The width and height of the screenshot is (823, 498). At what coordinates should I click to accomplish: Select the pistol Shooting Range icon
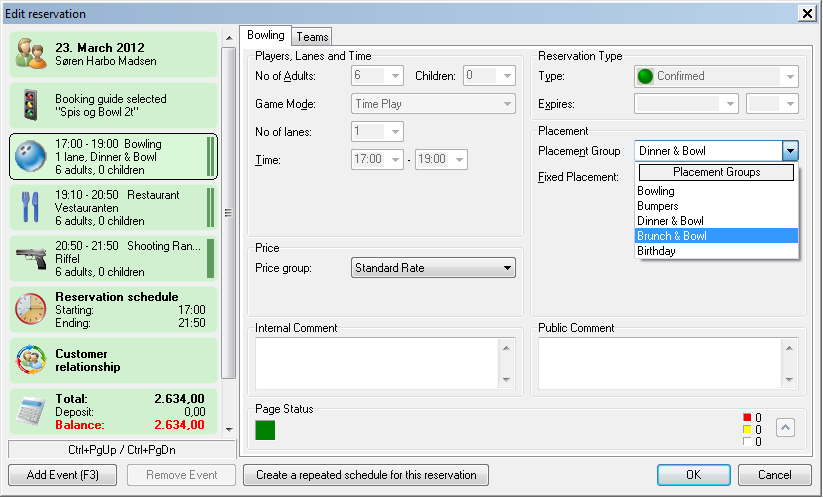coord(31,258)
